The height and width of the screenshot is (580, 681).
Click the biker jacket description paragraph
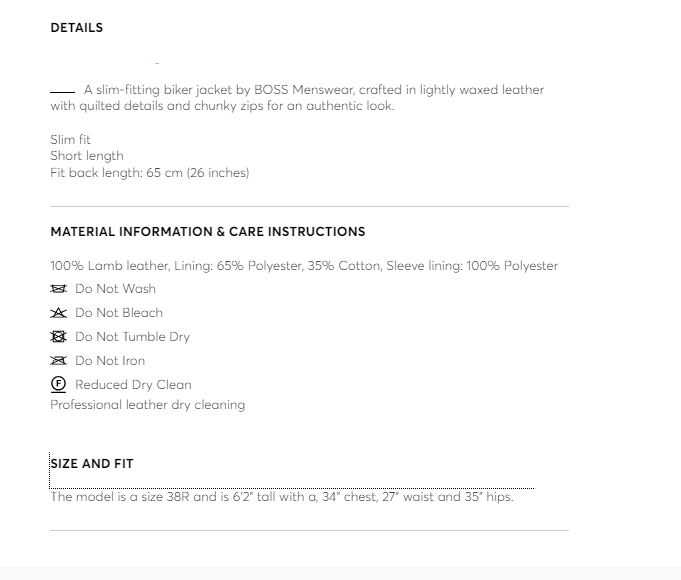pos(298,98)
